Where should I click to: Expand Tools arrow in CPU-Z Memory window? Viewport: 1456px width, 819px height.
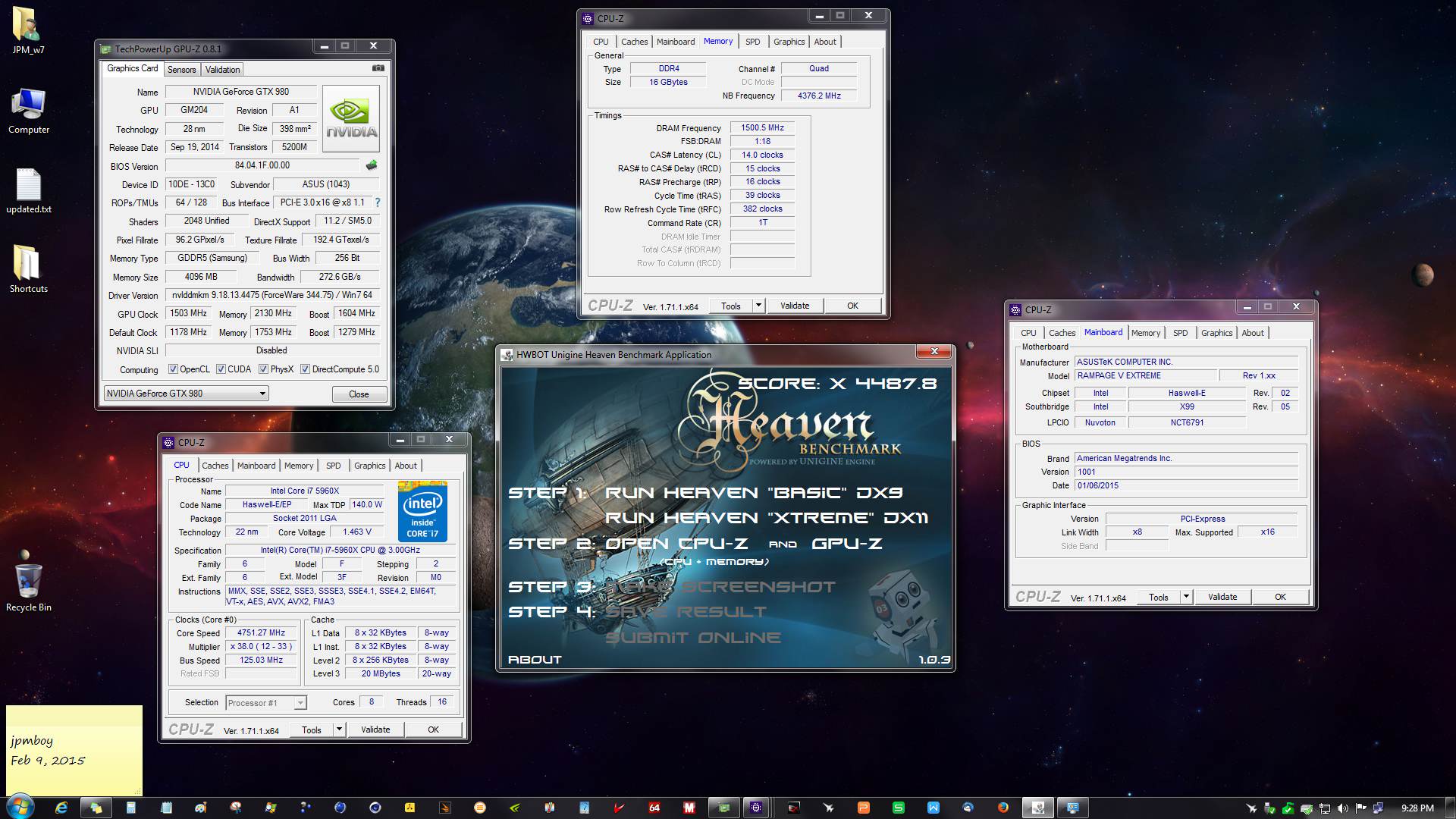click(758, 306)
